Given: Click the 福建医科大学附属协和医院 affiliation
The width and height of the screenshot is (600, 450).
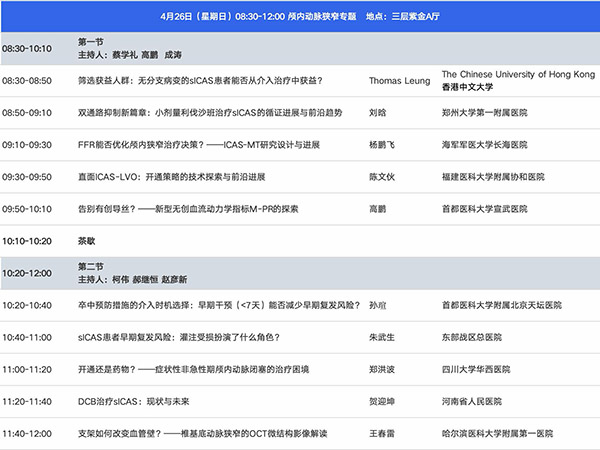Looking at the screenshot, I should [497, 177].
